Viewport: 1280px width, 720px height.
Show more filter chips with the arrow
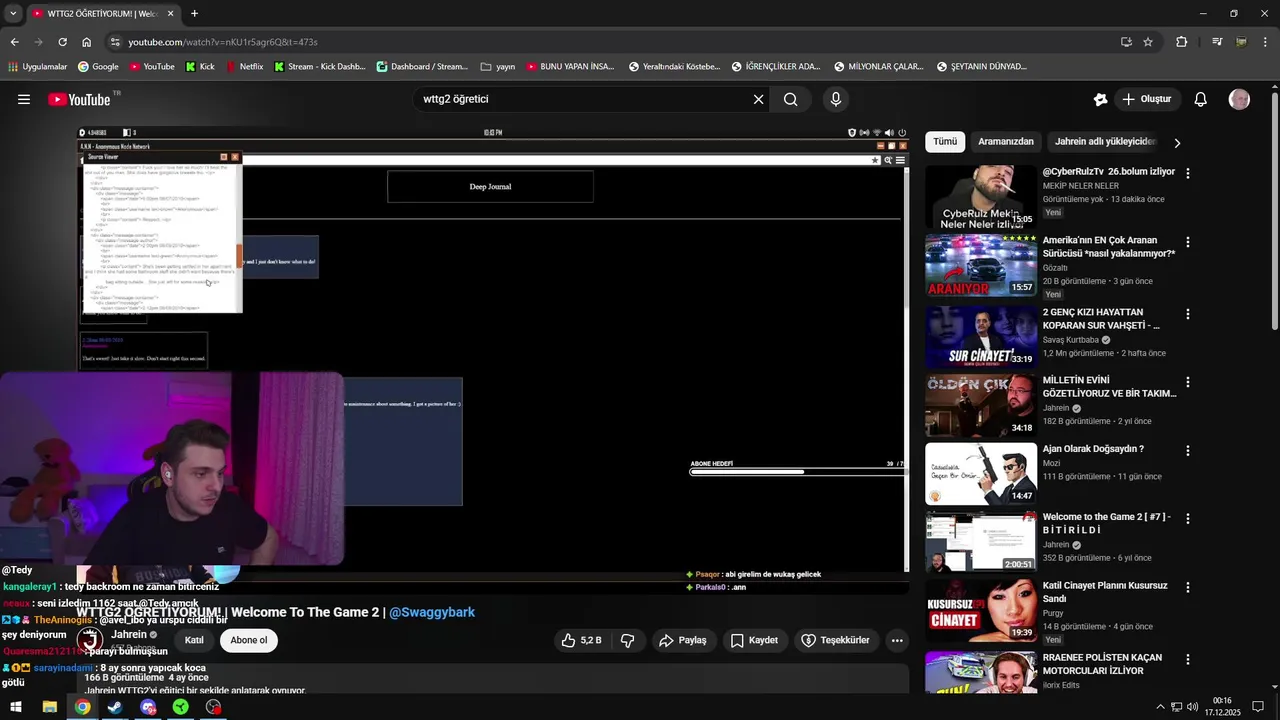click(x=1177, y=143)
